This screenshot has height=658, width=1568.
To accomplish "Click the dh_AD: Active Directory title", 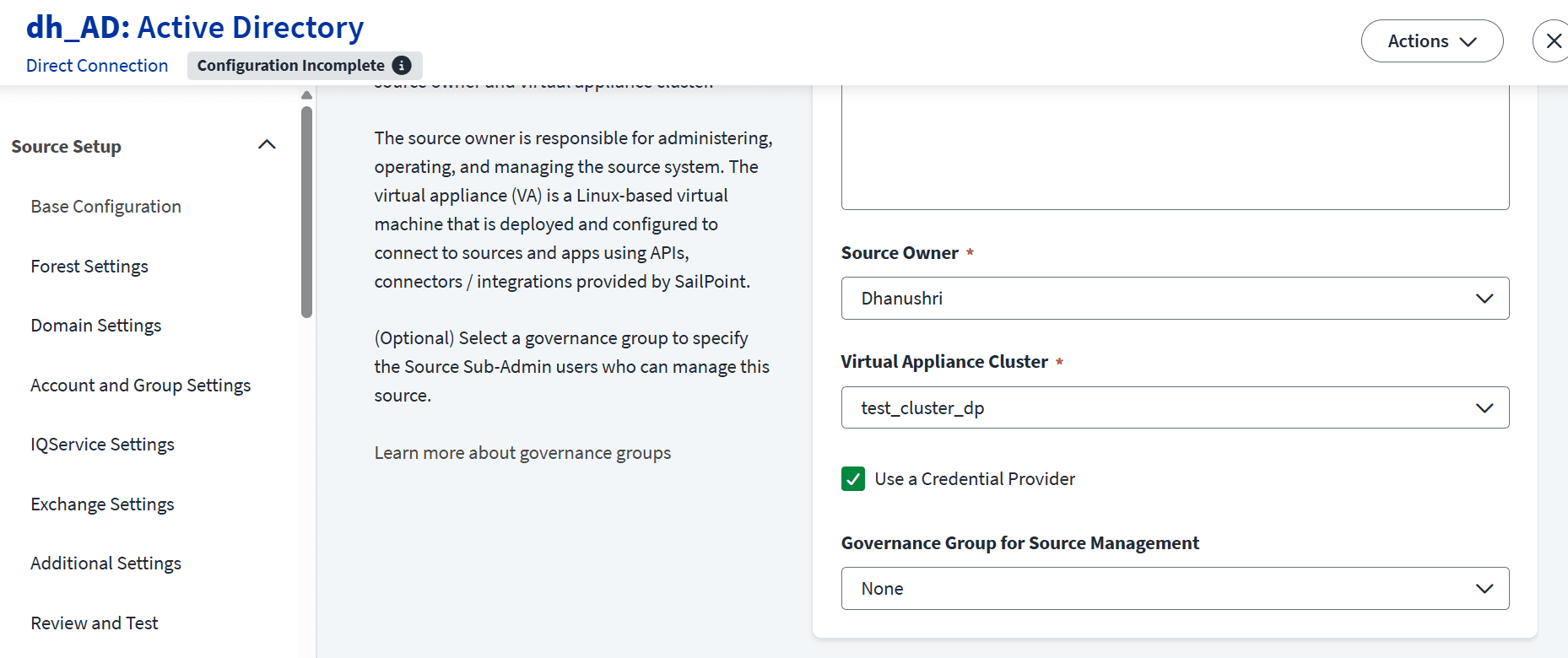I will tap(195, 28).
